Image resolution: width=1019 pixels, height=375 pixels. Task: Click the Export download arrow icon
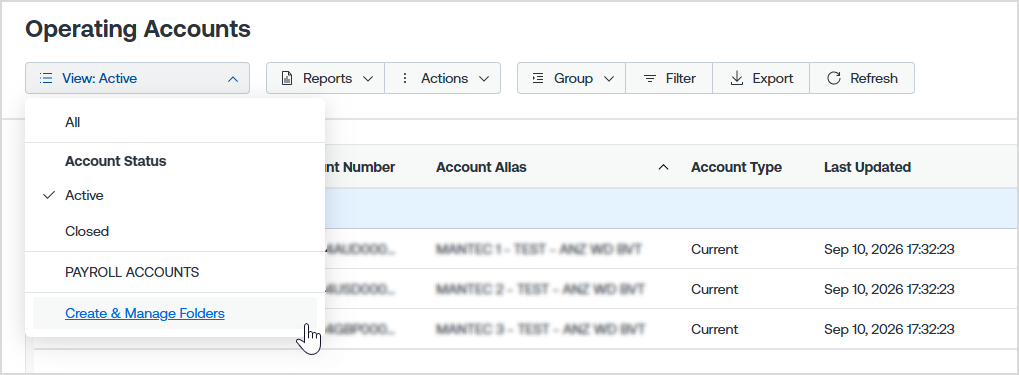pos(736,79)
